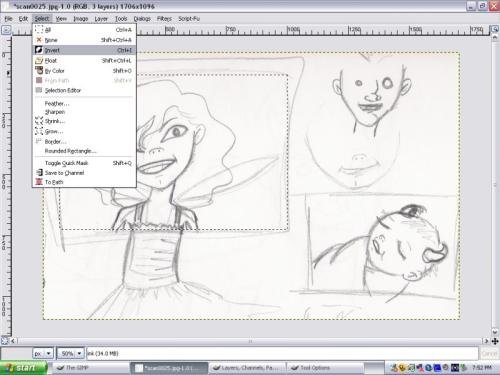Click the image menu button at ruler corner
The height and width of the screenshot is (375, 500).
(6, 30)
